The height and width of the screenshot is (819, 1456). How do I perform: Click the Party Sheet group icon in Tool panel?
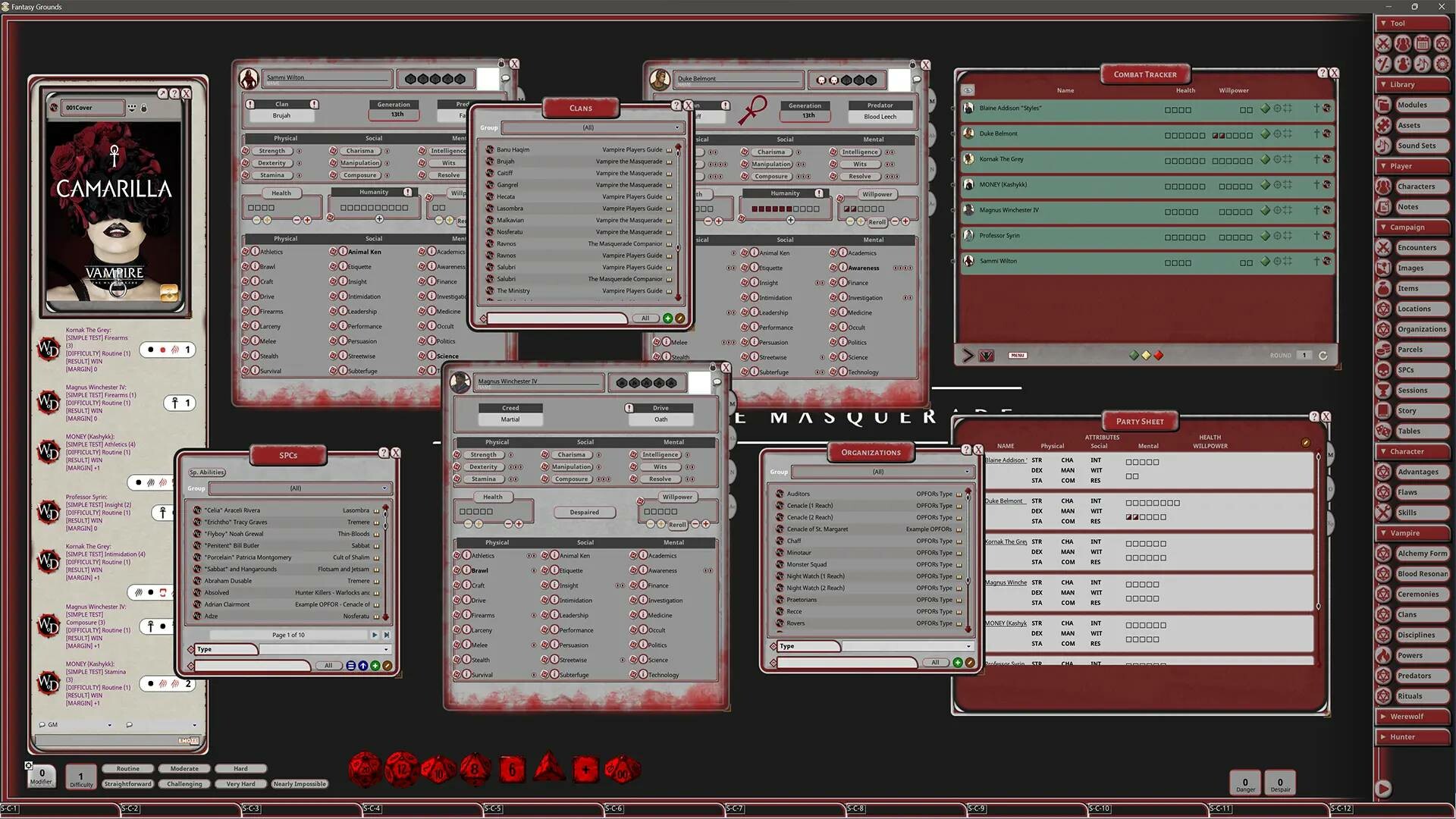click(1403, 44)
